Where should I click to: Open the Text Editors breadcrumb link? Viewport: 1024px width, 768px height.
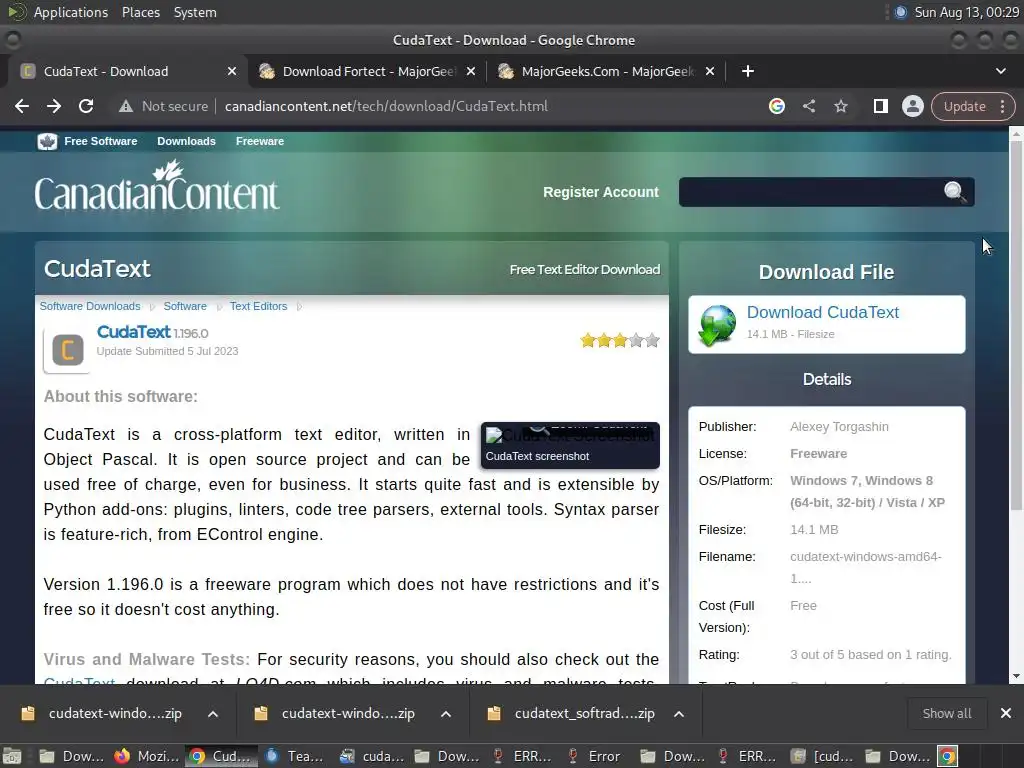[x=259, y=306]
